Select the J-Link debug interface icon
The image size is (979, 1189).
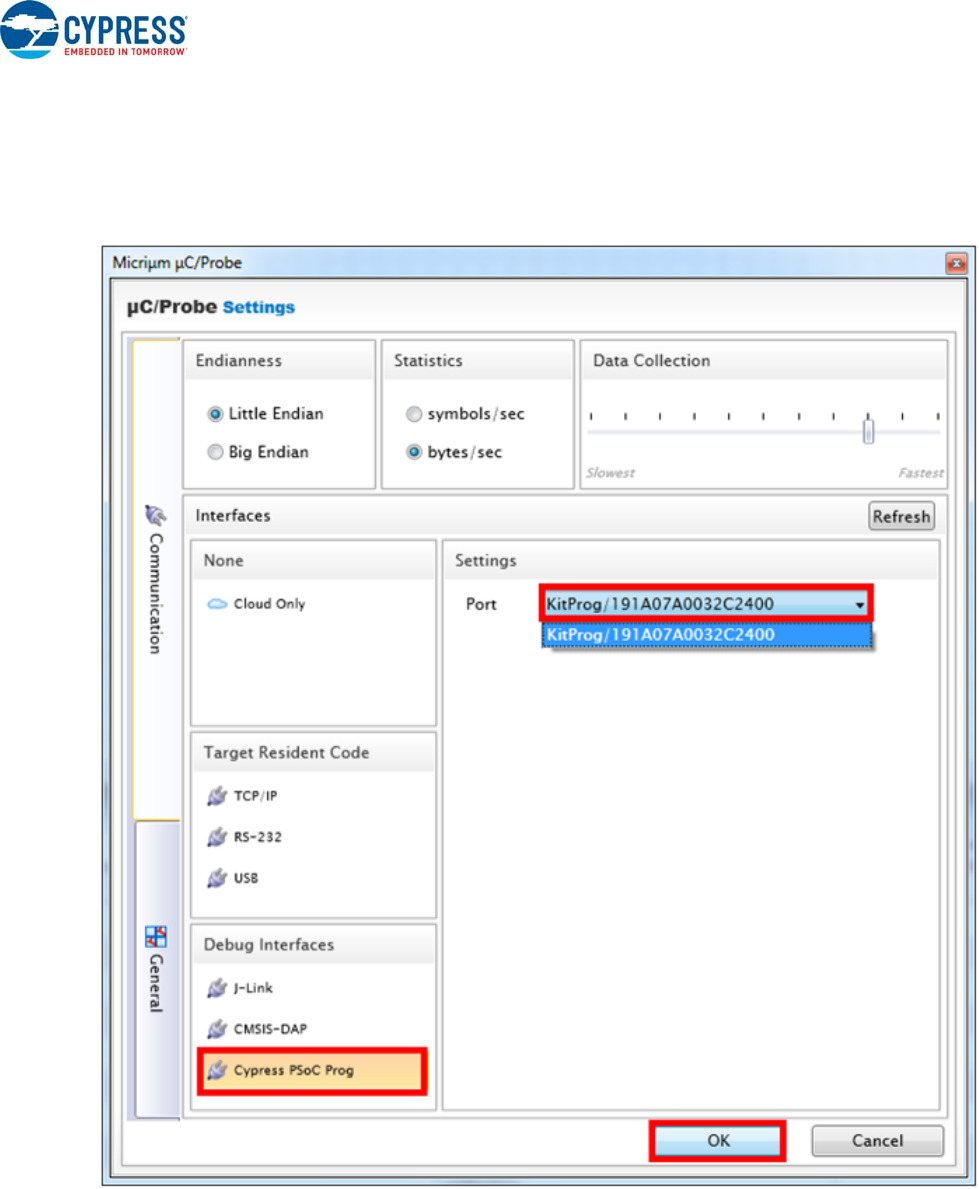[217, 988]
